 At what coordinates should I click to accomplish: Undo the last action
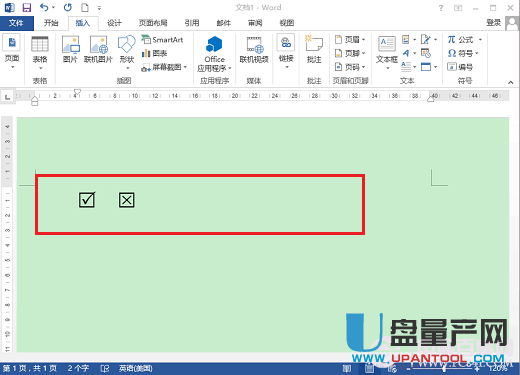click(44, 7)
